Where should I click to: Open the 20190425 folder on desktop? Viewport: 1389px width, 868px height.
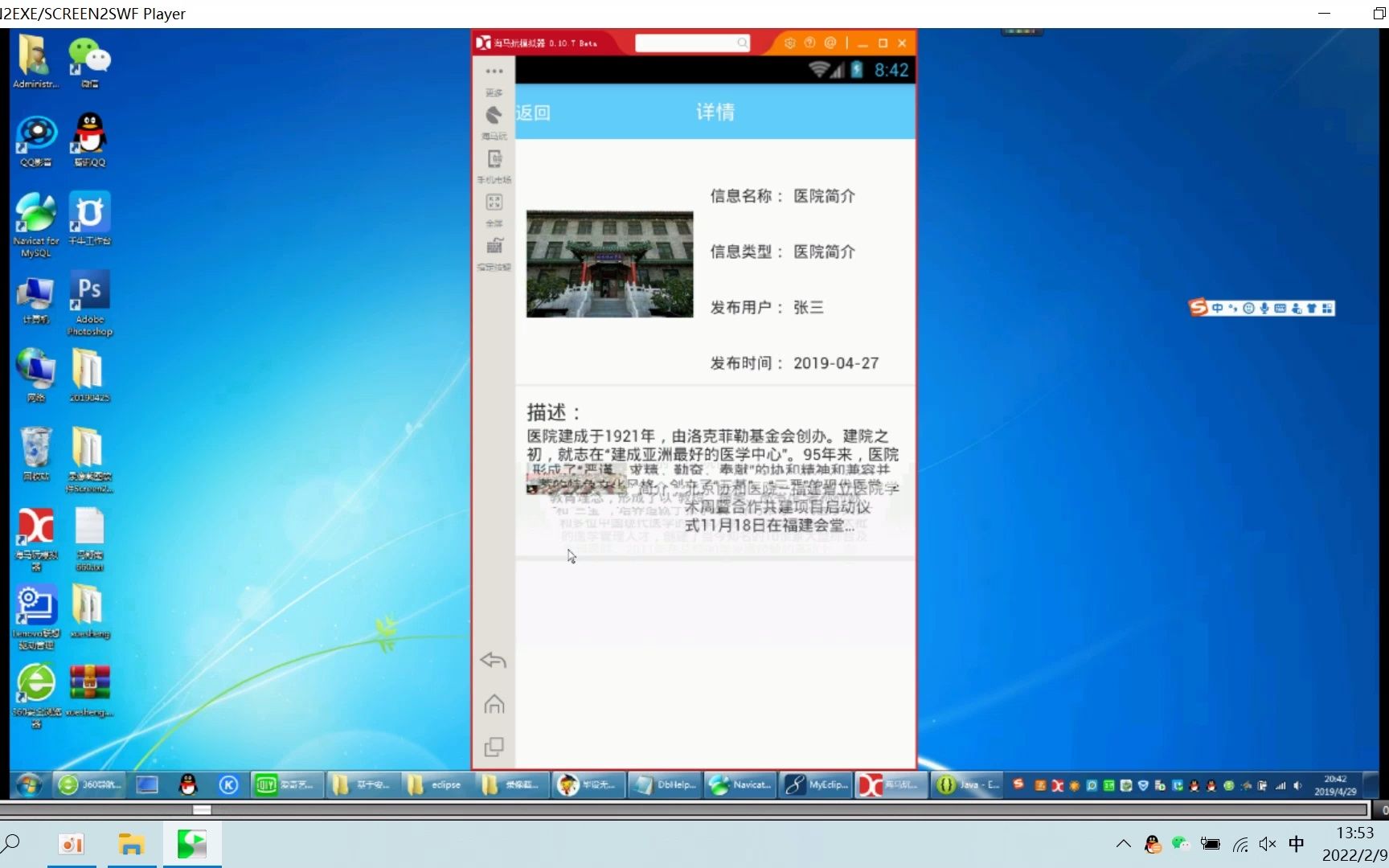tap(89, 375)
